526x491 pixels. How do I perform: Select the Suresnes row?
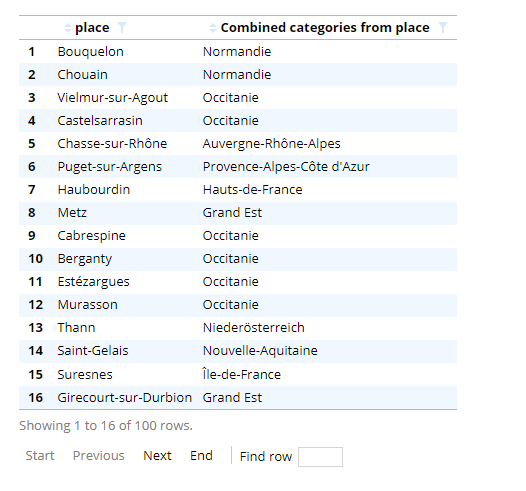tap(238, 374)
